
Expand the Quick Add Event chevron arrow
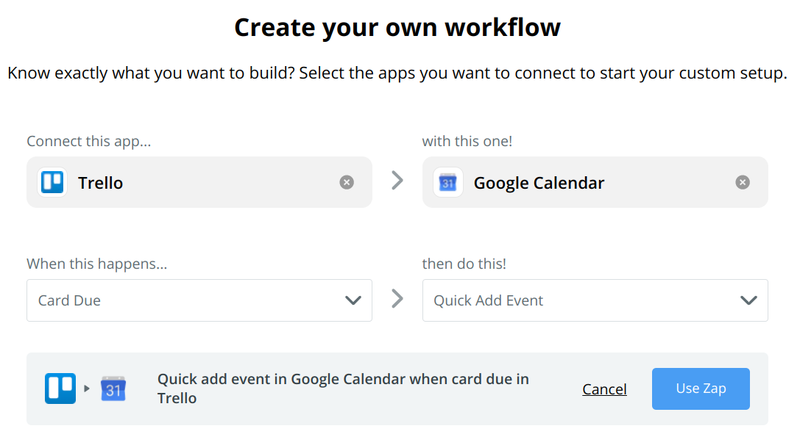[x=748, y=301]
